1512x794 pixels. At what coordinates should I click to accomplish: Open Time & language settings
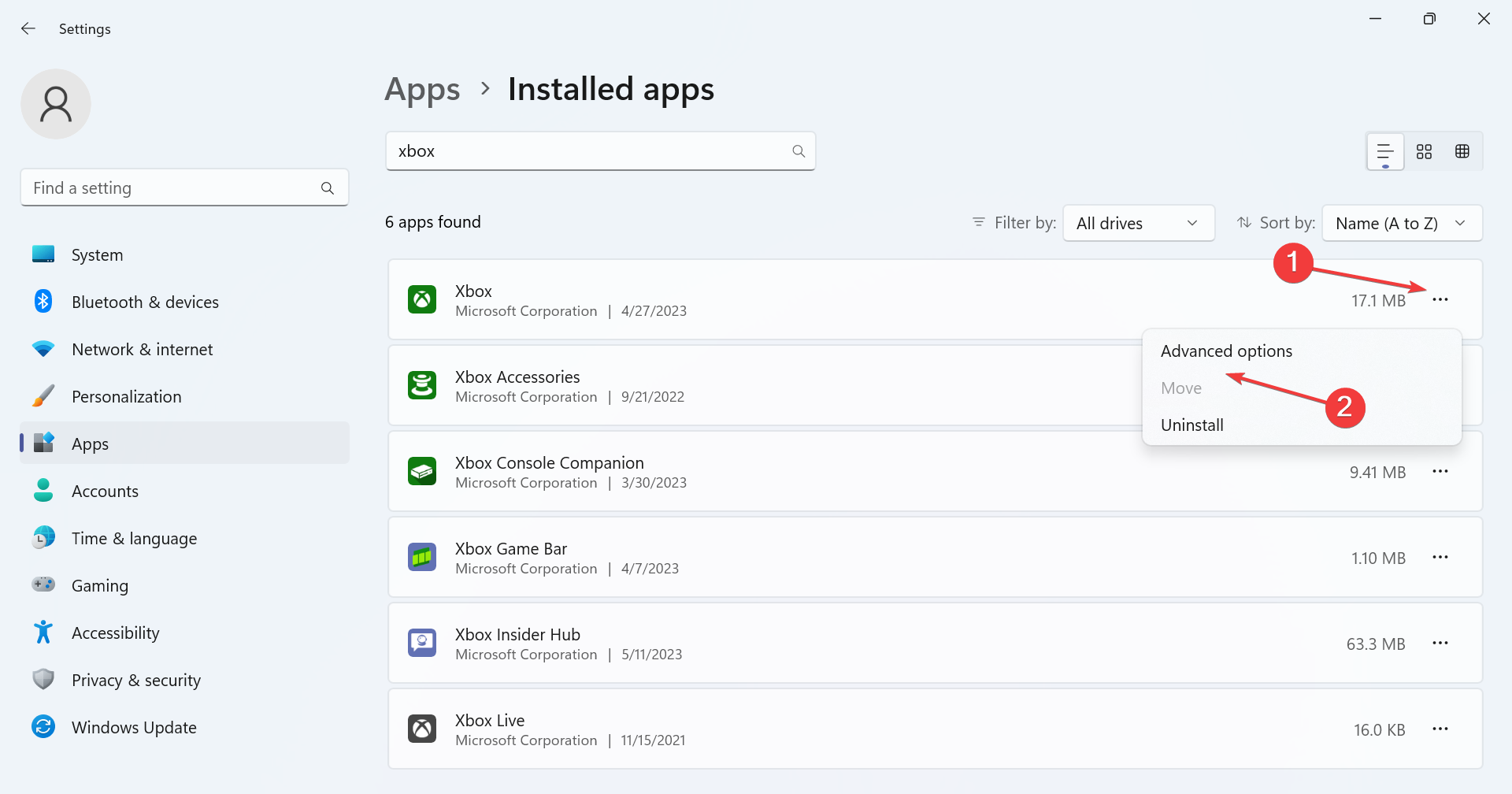point(184,539)
